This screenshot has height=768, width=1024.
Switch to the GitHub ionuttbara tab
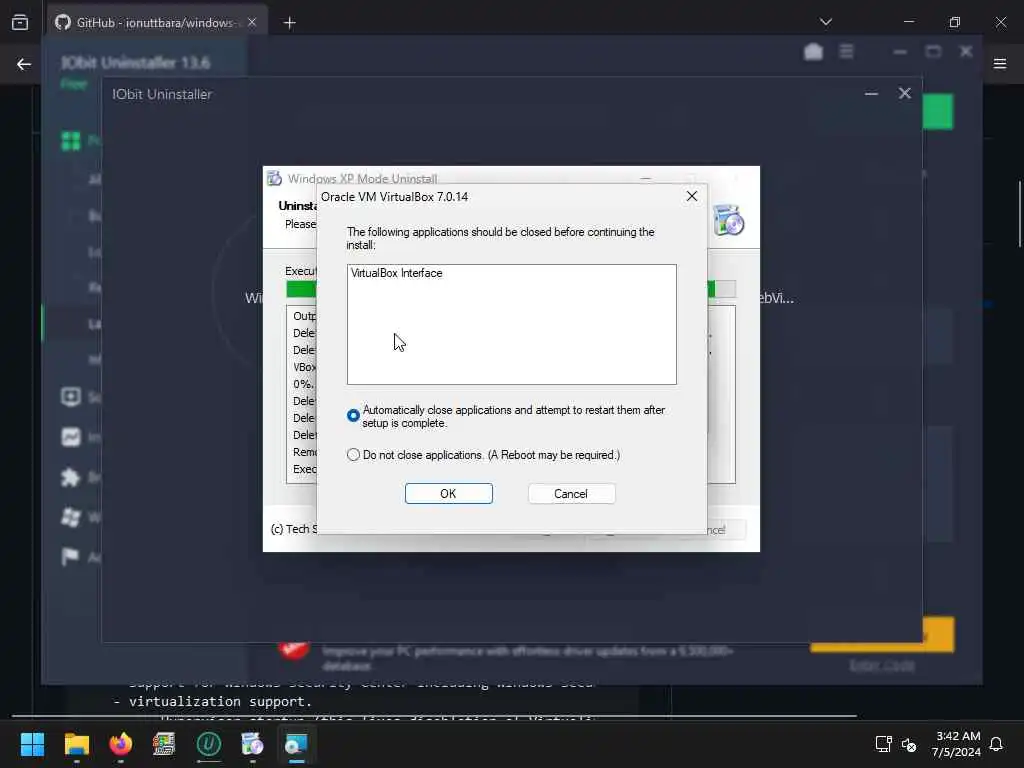tap(155, 23)
